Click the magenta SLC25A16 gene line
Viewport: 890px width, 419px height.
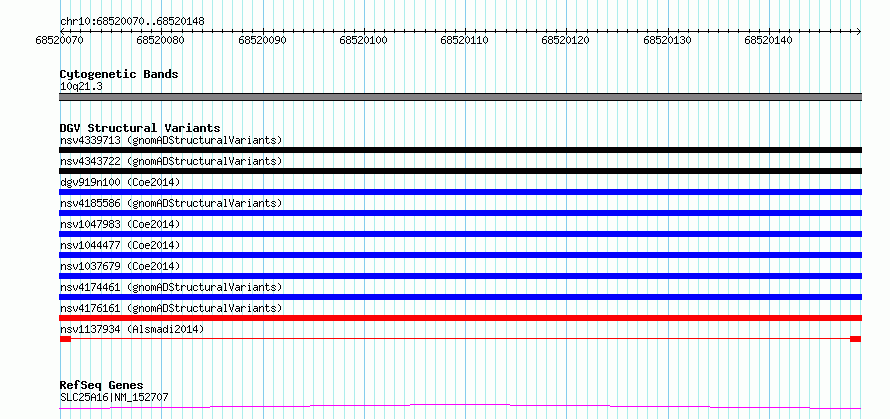click(x=460, y=407)
